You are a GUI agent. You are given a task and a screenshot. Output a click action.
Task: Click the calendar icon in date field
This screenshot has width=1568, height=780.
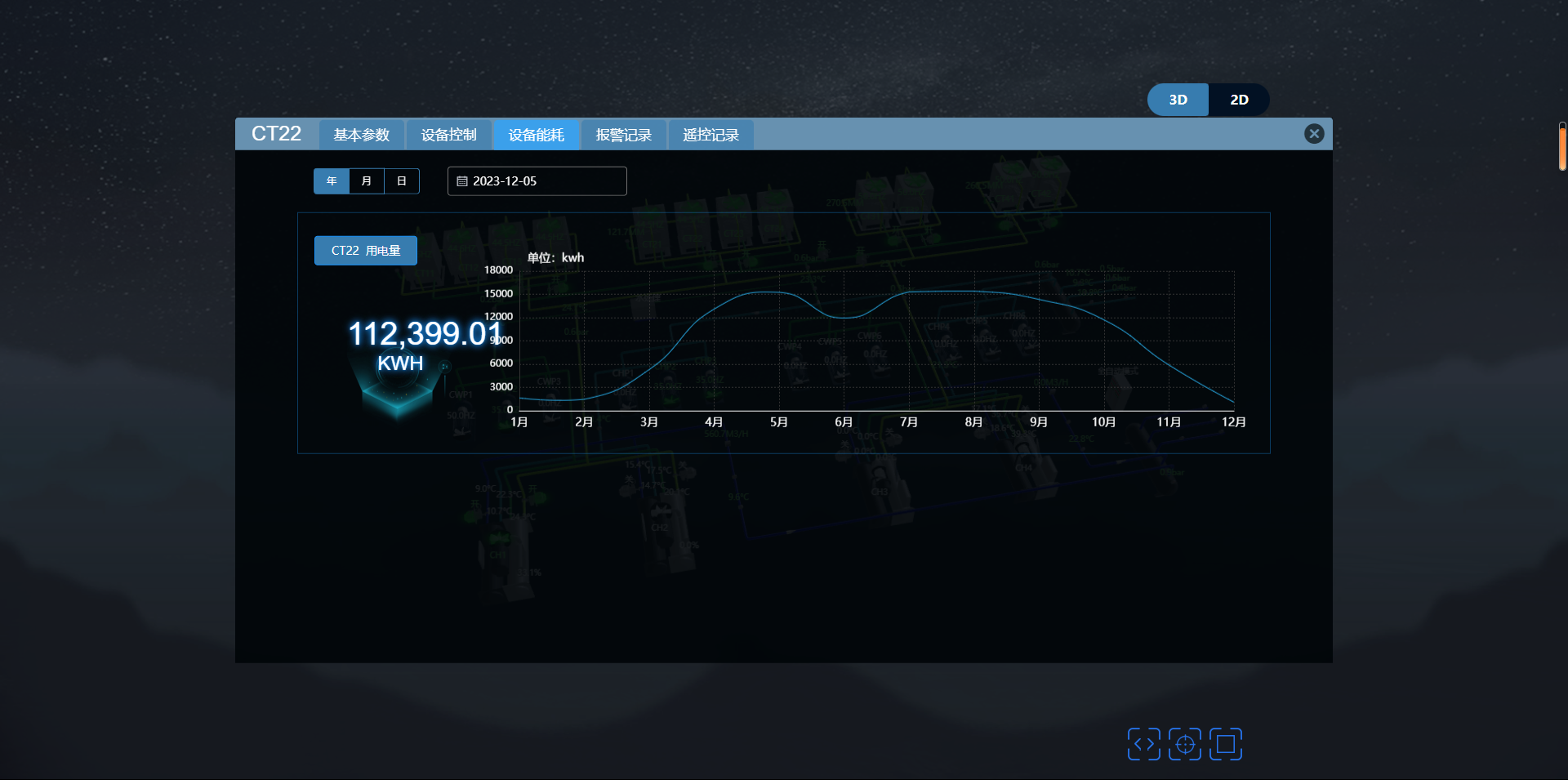tap(462, 181)
